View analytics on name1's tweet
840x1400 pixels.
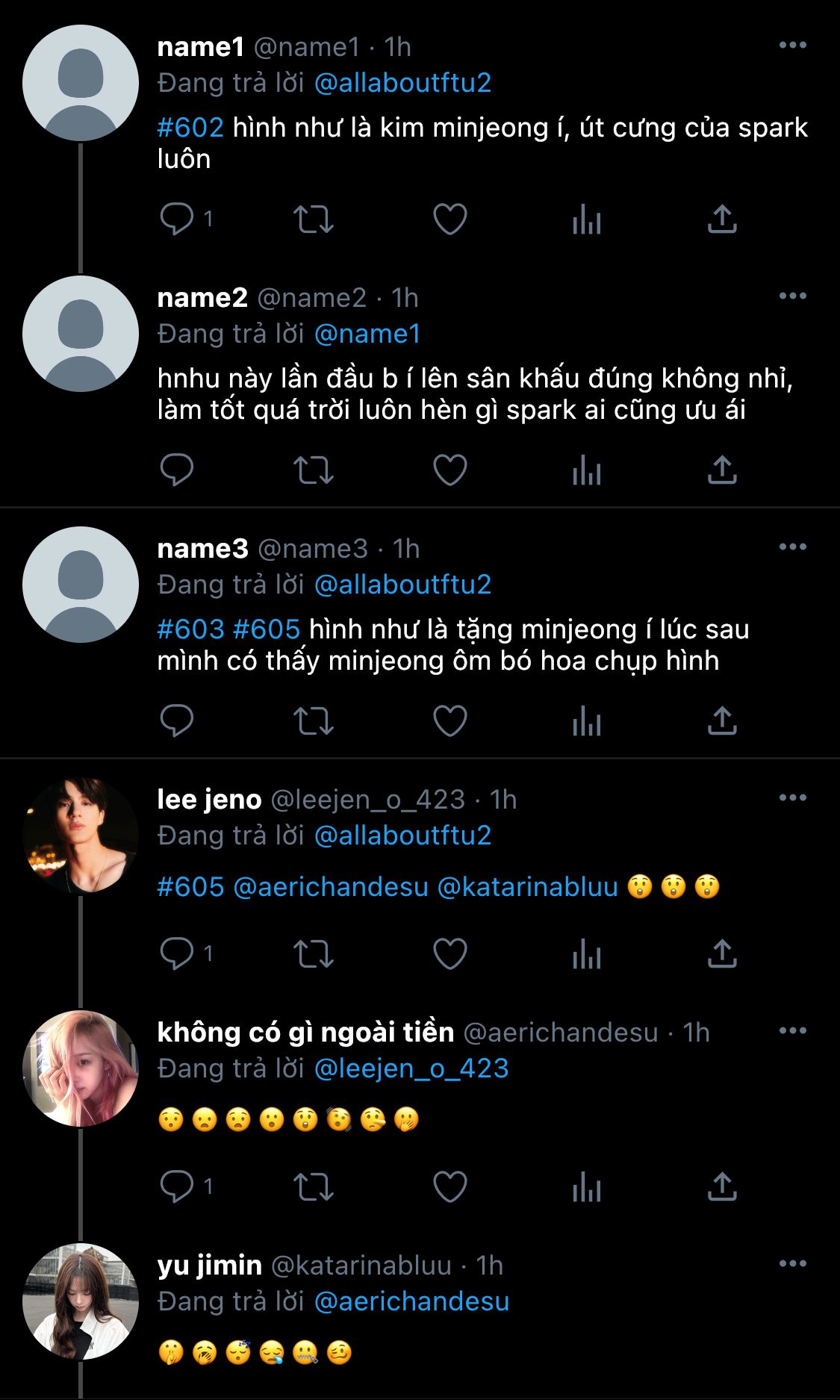(586, 220)
